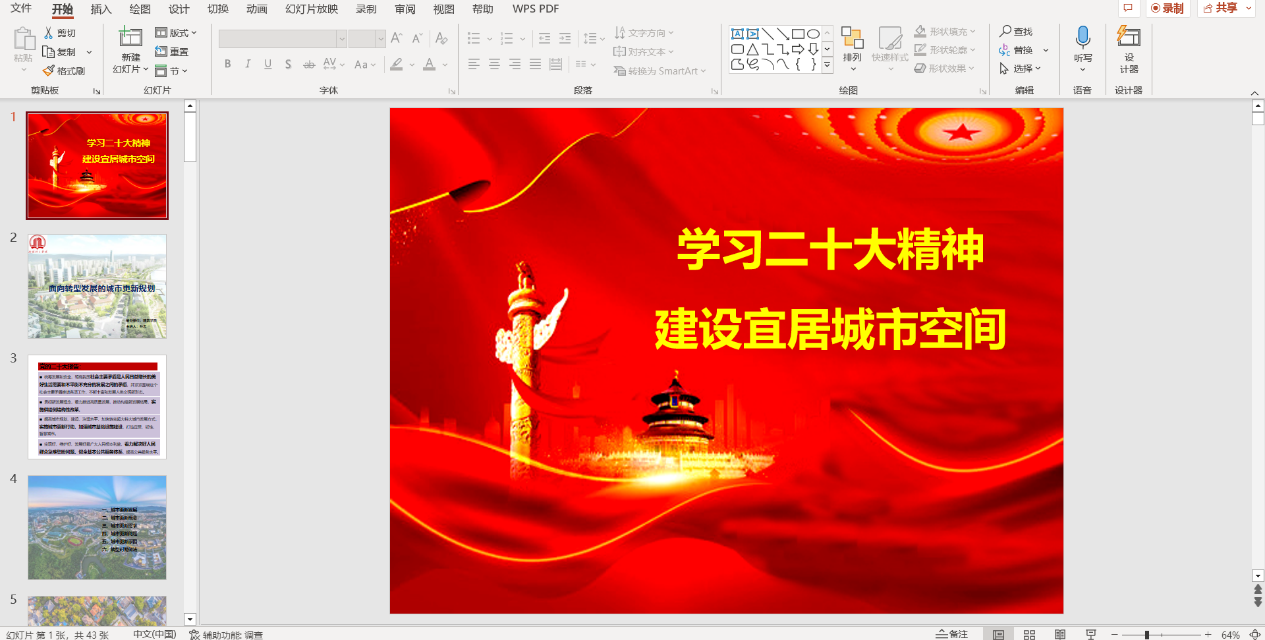Screen dimensions: 1265x640
Task: Switch to the Animations (动画) tab
Action: [x=256, y=9]
